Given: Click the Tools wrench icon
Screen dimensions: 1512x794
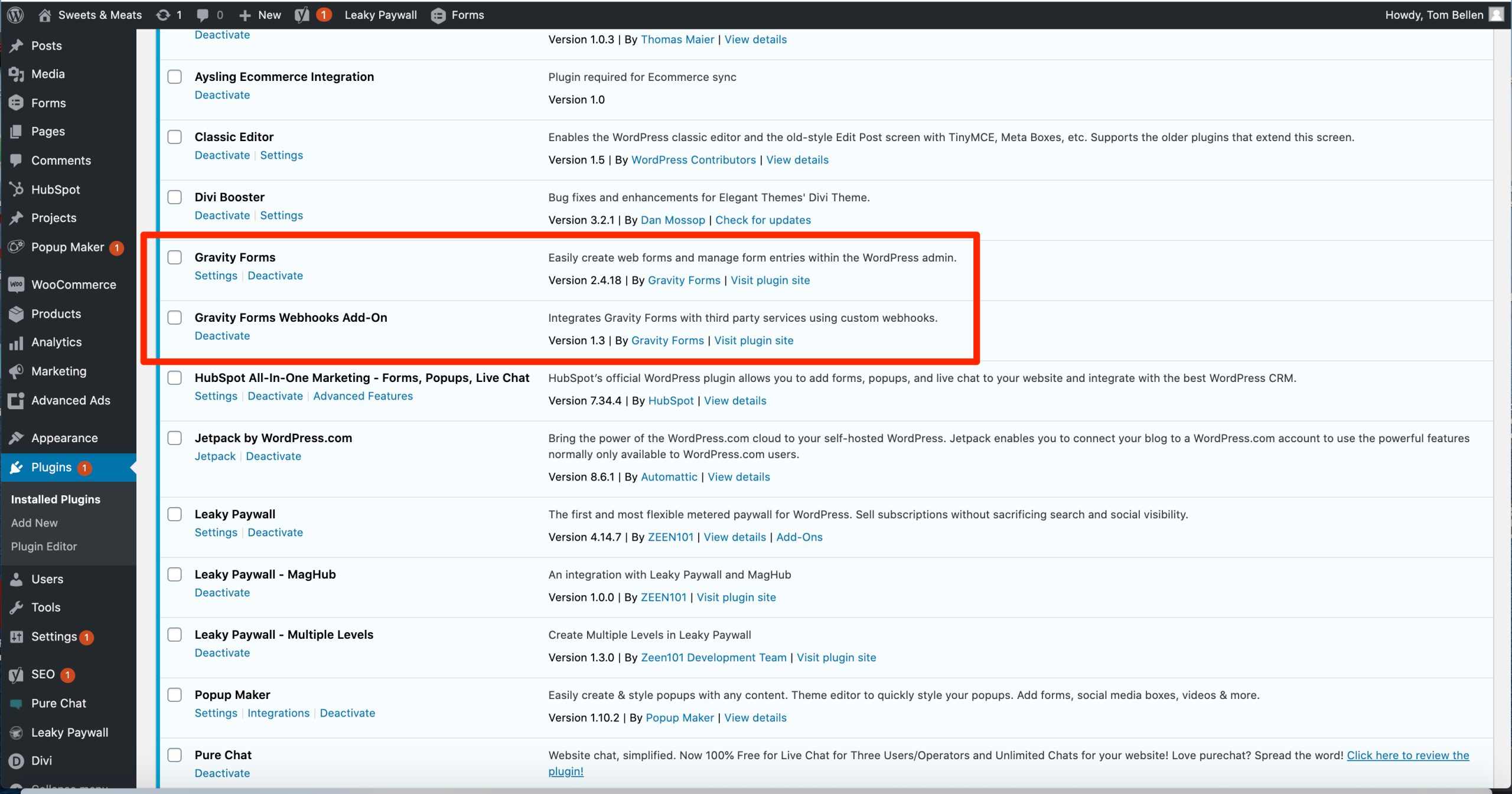Looking at the screenshot, I should 17,607.
